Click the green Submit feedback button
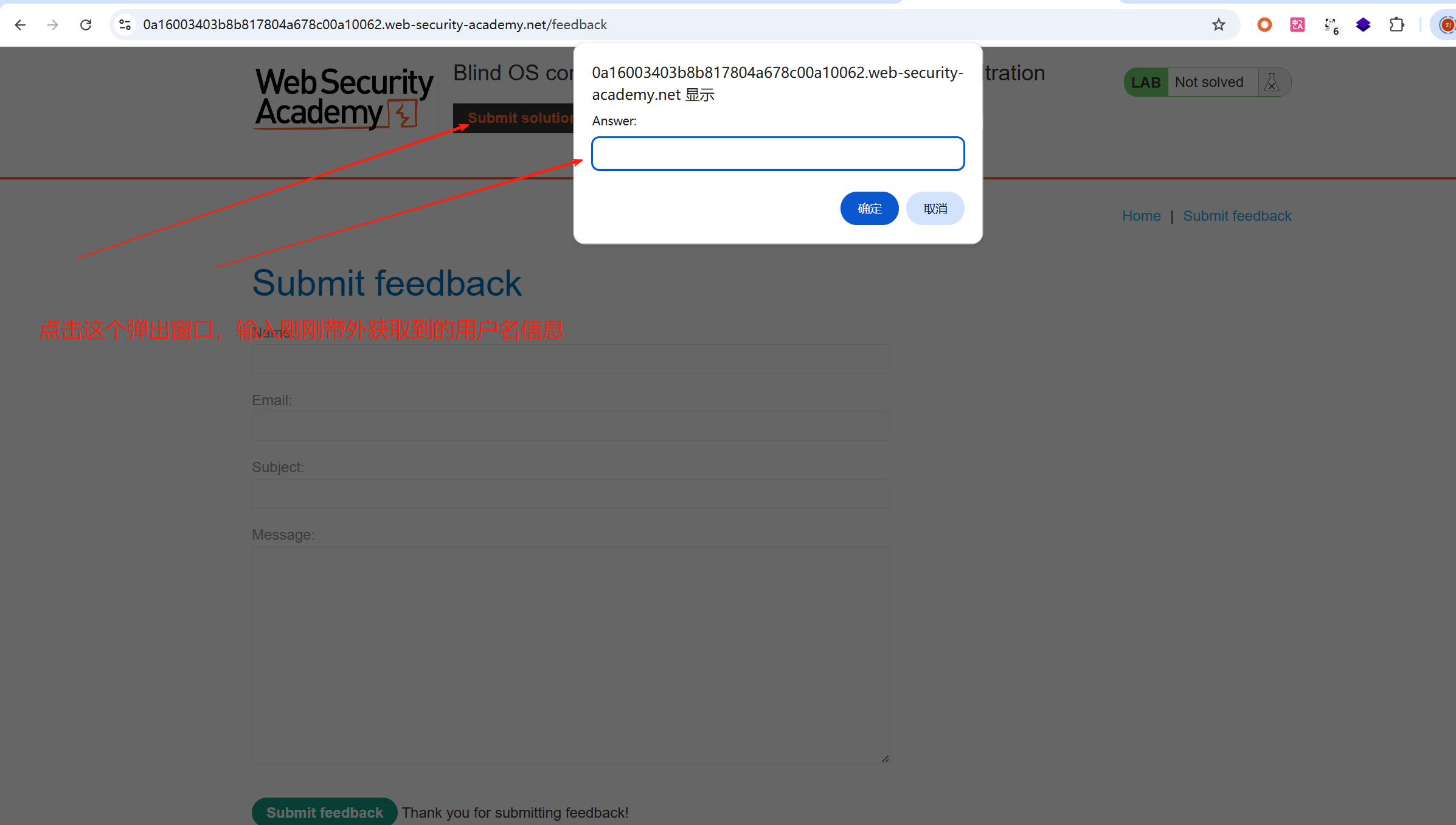The width and height of the screenshot is (1456, 825). [x=325, y=812]
